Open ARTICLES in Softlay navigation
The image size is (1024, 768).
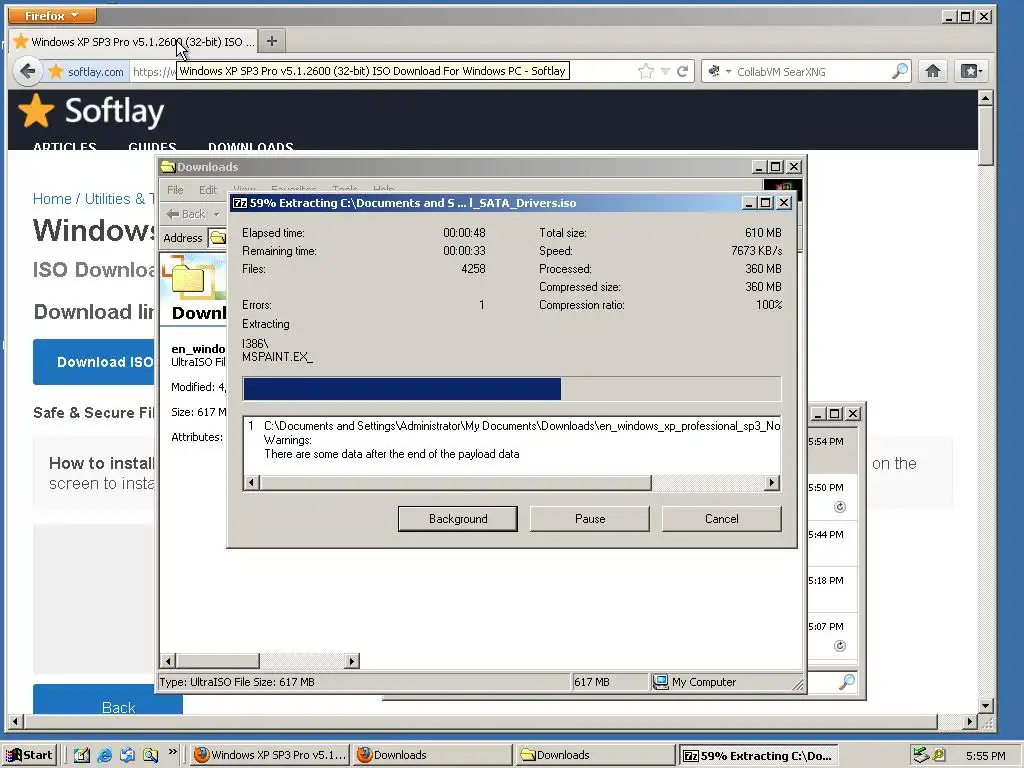[65, 146]
